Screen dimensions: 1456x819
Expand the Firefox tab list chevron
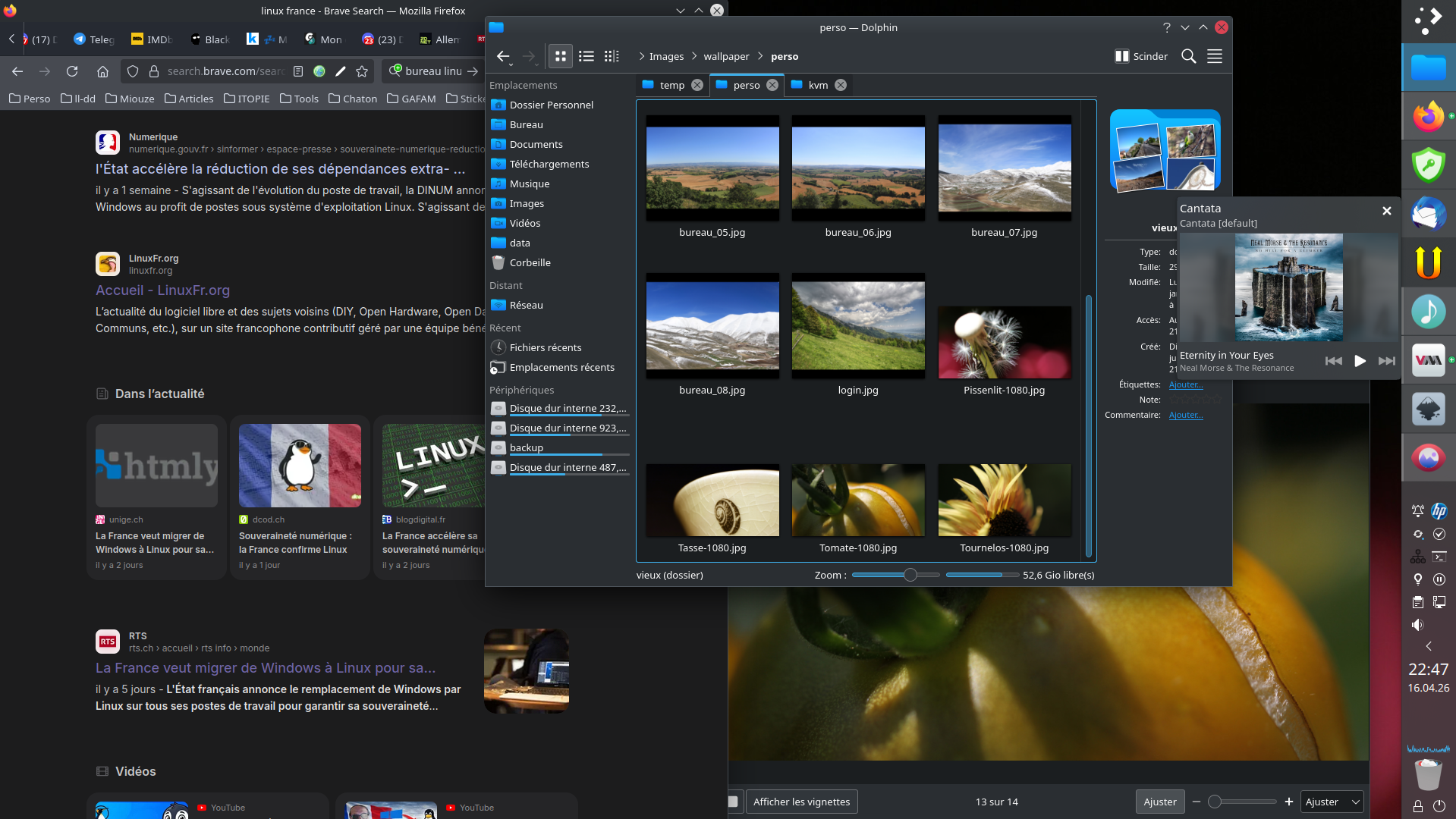[680, 11]
